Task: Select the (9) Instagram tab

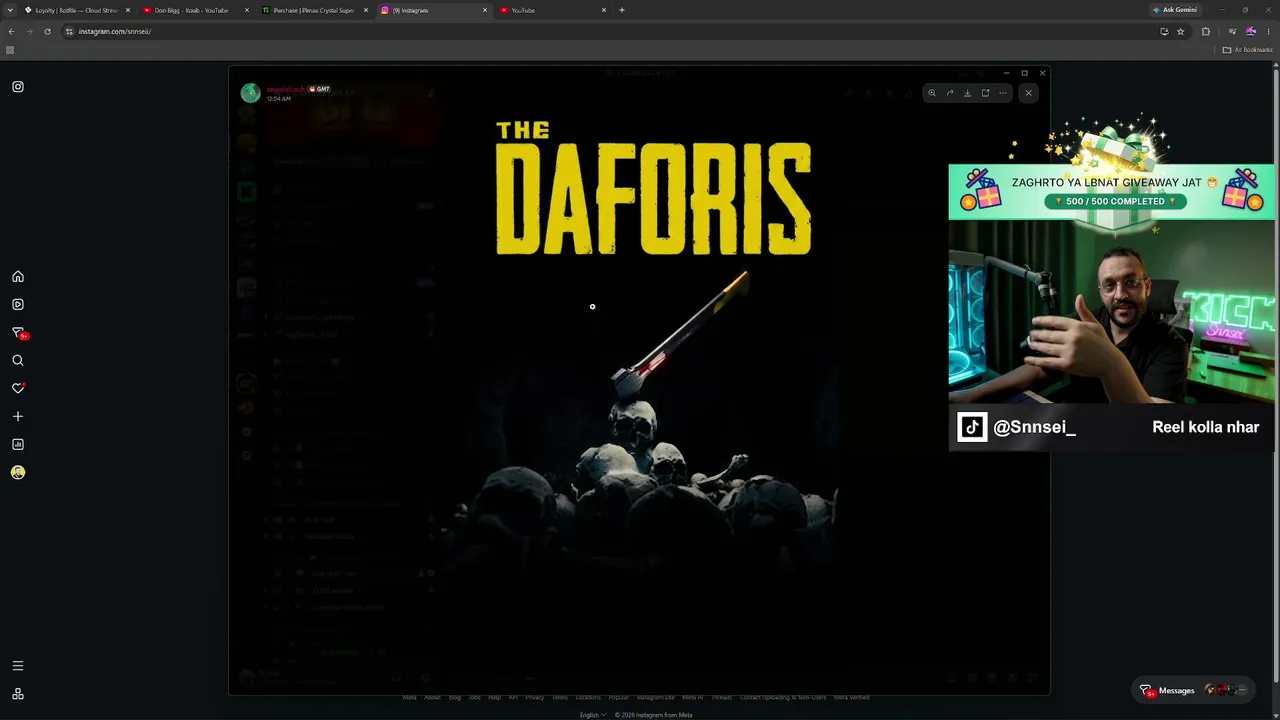Action: click(433, 10)
